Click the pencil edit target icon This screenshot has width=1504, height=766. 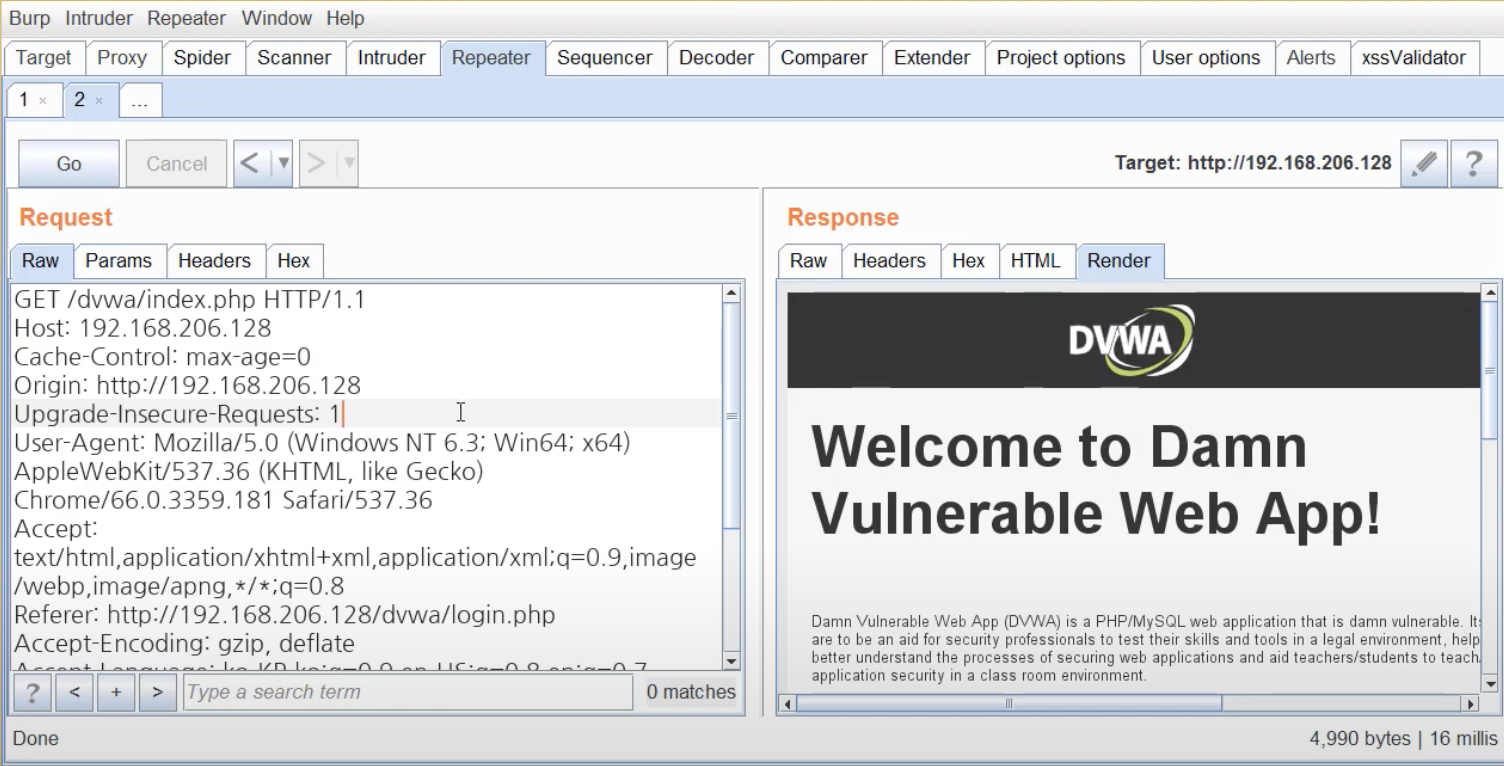tap(1424, 163)
